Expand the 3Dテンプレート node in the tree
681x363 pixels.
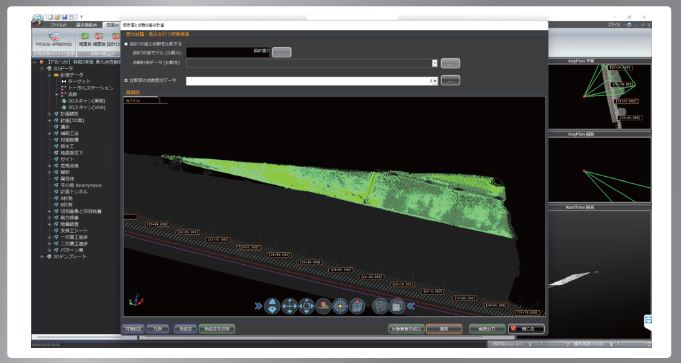[43, 257]
